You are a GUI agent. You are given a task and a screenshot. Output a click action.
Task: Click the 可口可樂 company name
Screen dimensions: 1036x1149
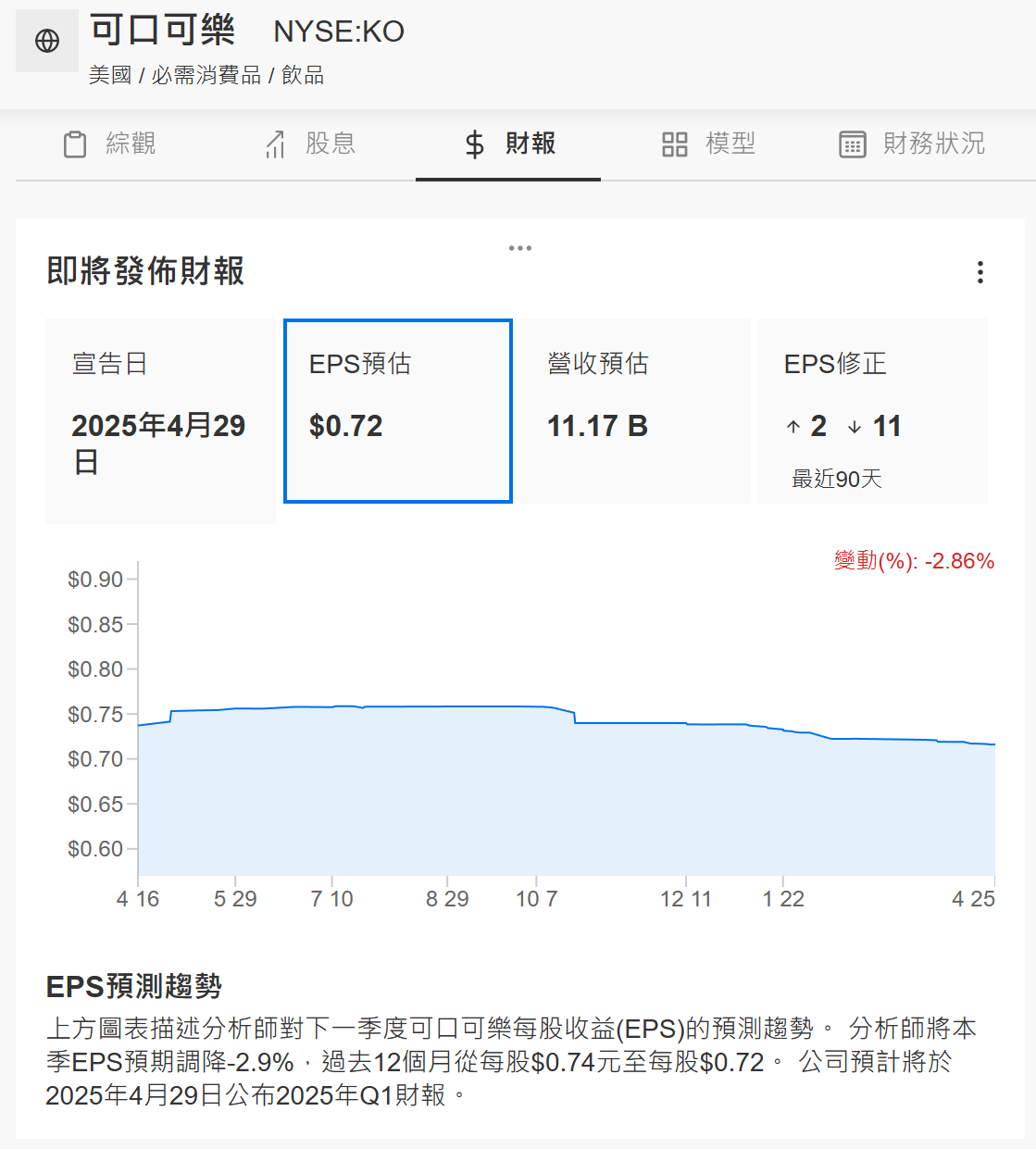tap(162, 30)
